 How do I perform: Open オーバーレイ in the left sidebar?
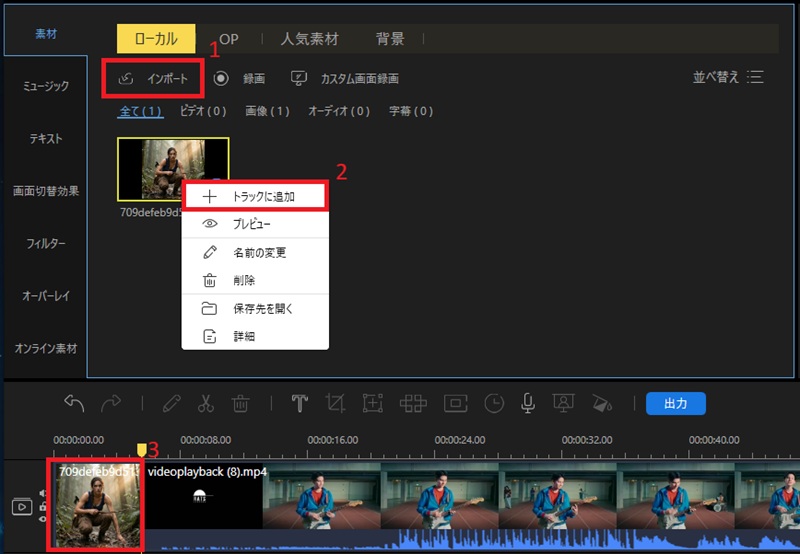45,296
